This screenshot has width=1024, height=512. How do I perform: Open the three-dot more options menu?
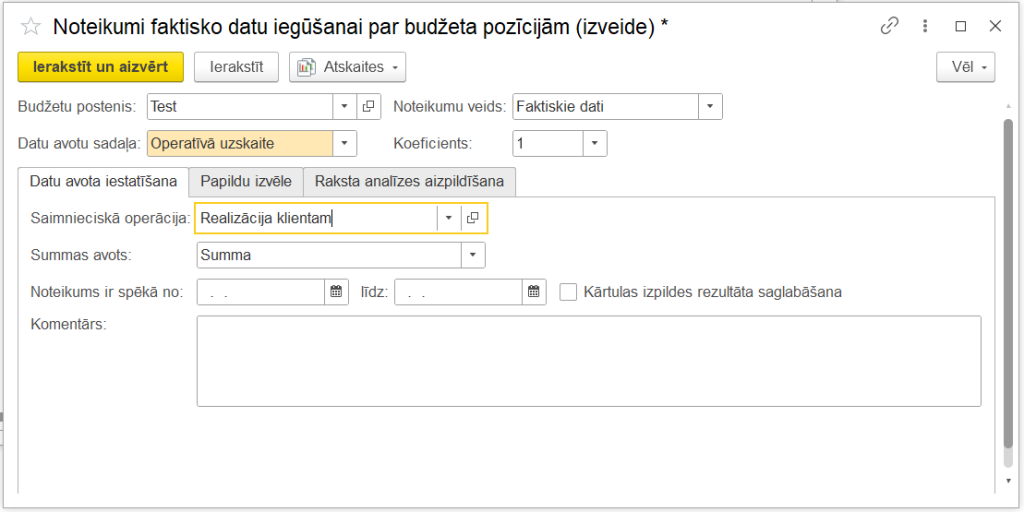[926, 27]
